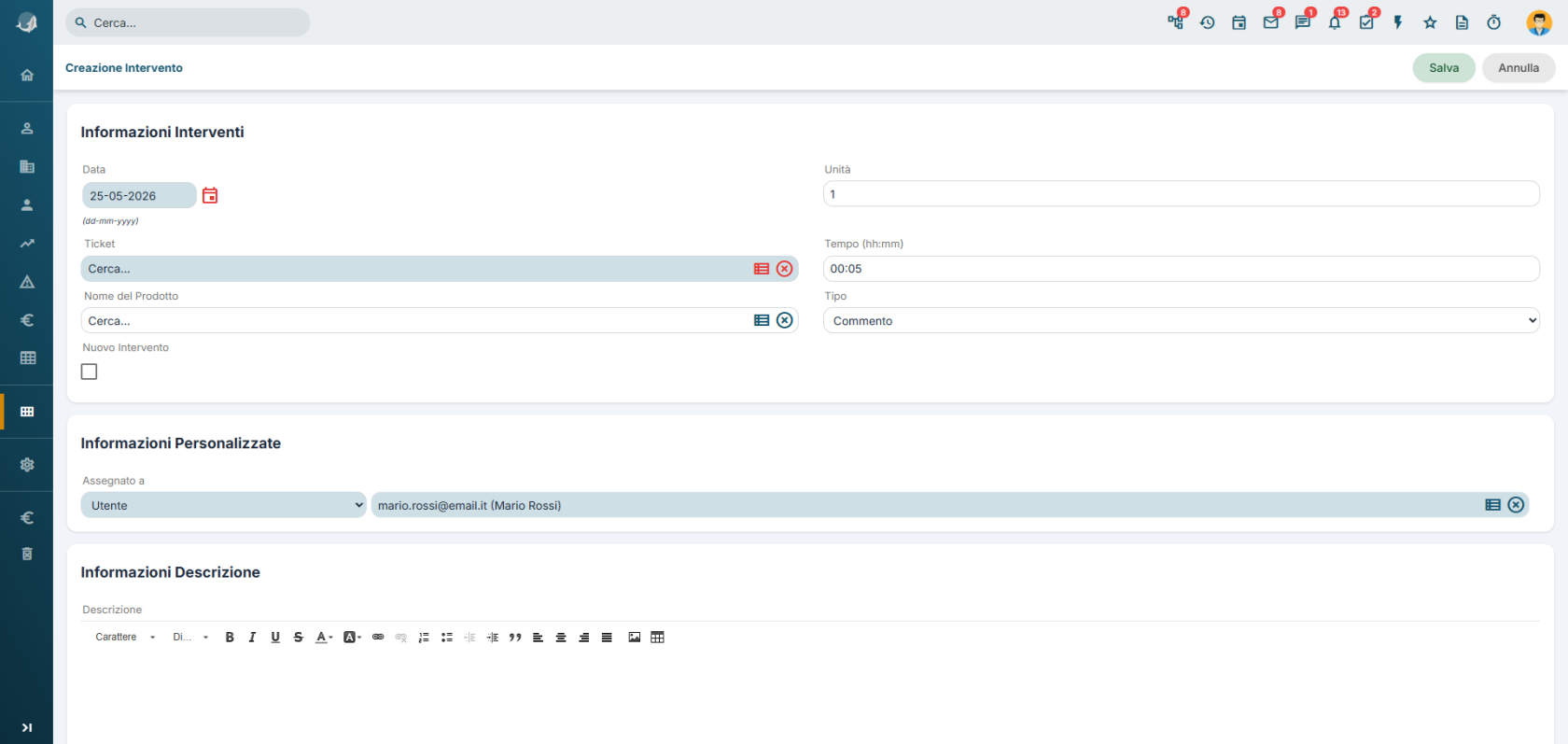Image resolution: width=1568 pixels, height=744 pixels.
Task: Open the notifications bell with badge 13
Action: (1335, 22)
